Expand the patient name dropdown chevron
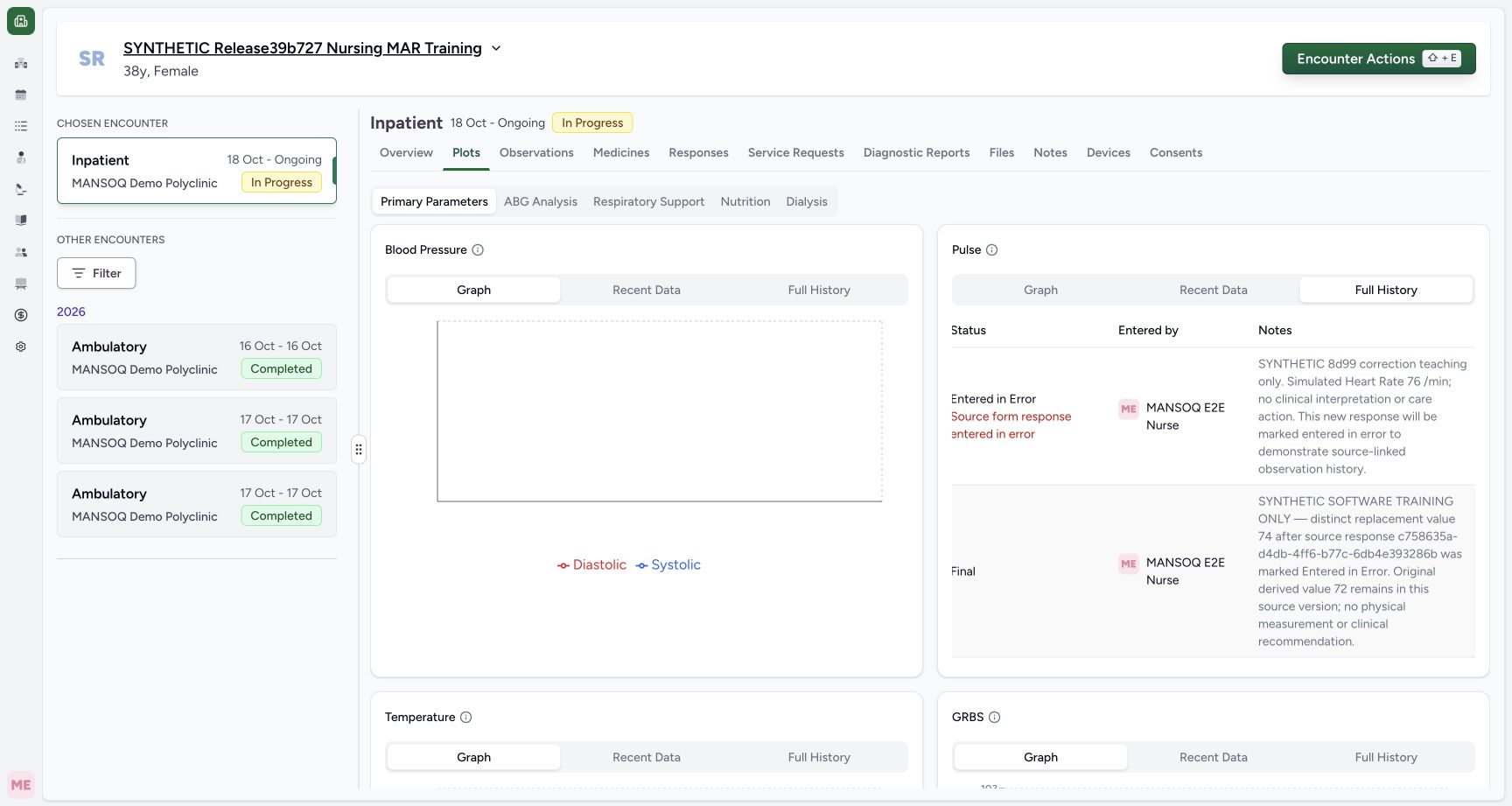Viewport: 1512px width, 806px height. click(496, 48)
